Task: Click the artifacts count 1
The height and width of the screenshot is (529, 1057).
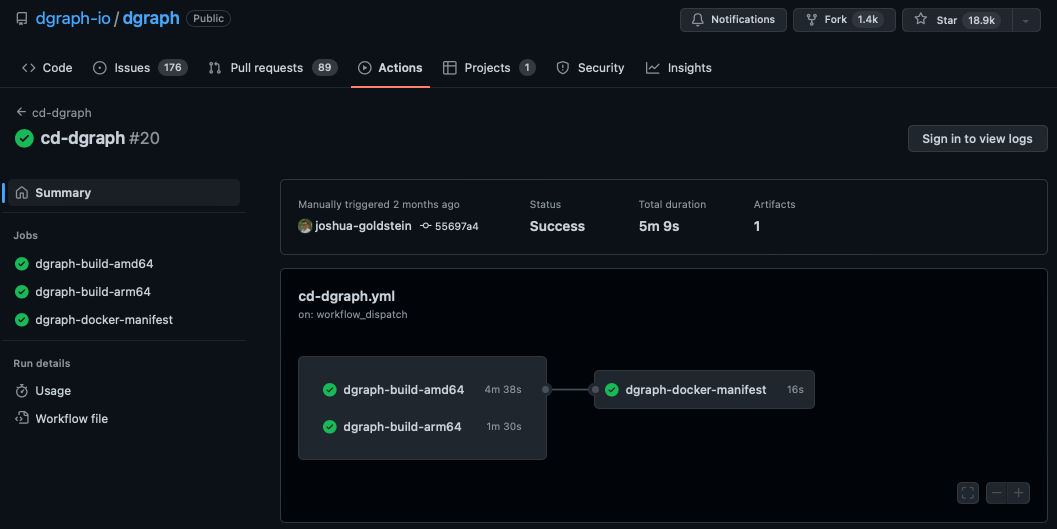Action: 757,226
